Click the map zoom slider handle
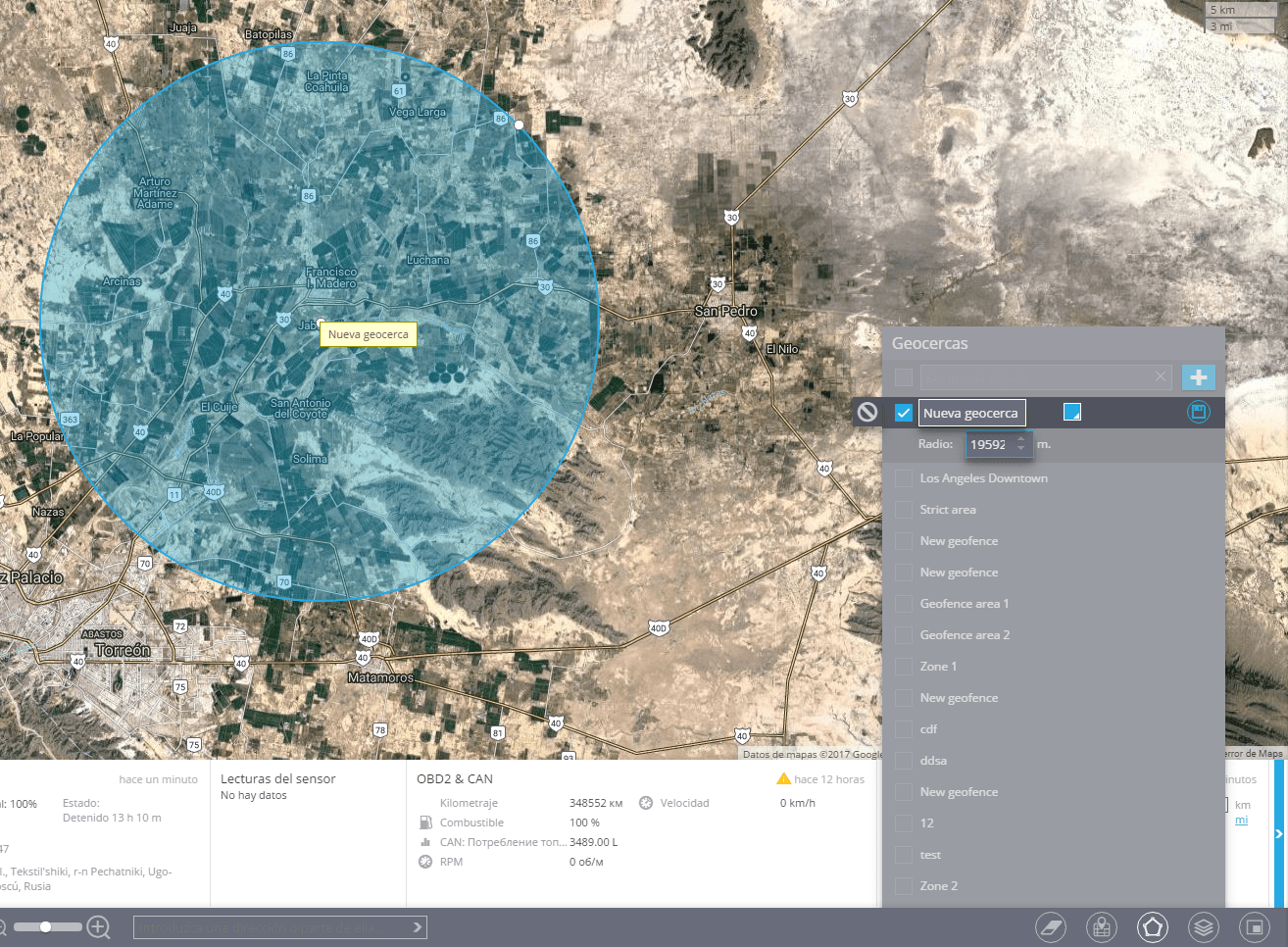Screen dimensions: 1288x947 [45, 926]
